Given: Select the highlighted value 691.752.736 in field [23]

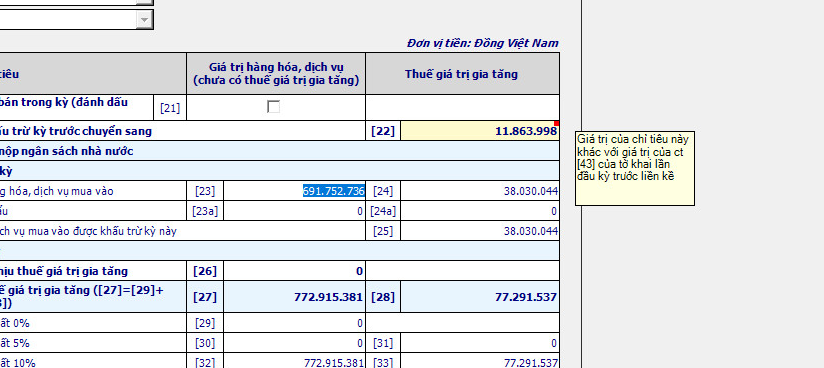Looking at the screenshot, I should (334, 191).
